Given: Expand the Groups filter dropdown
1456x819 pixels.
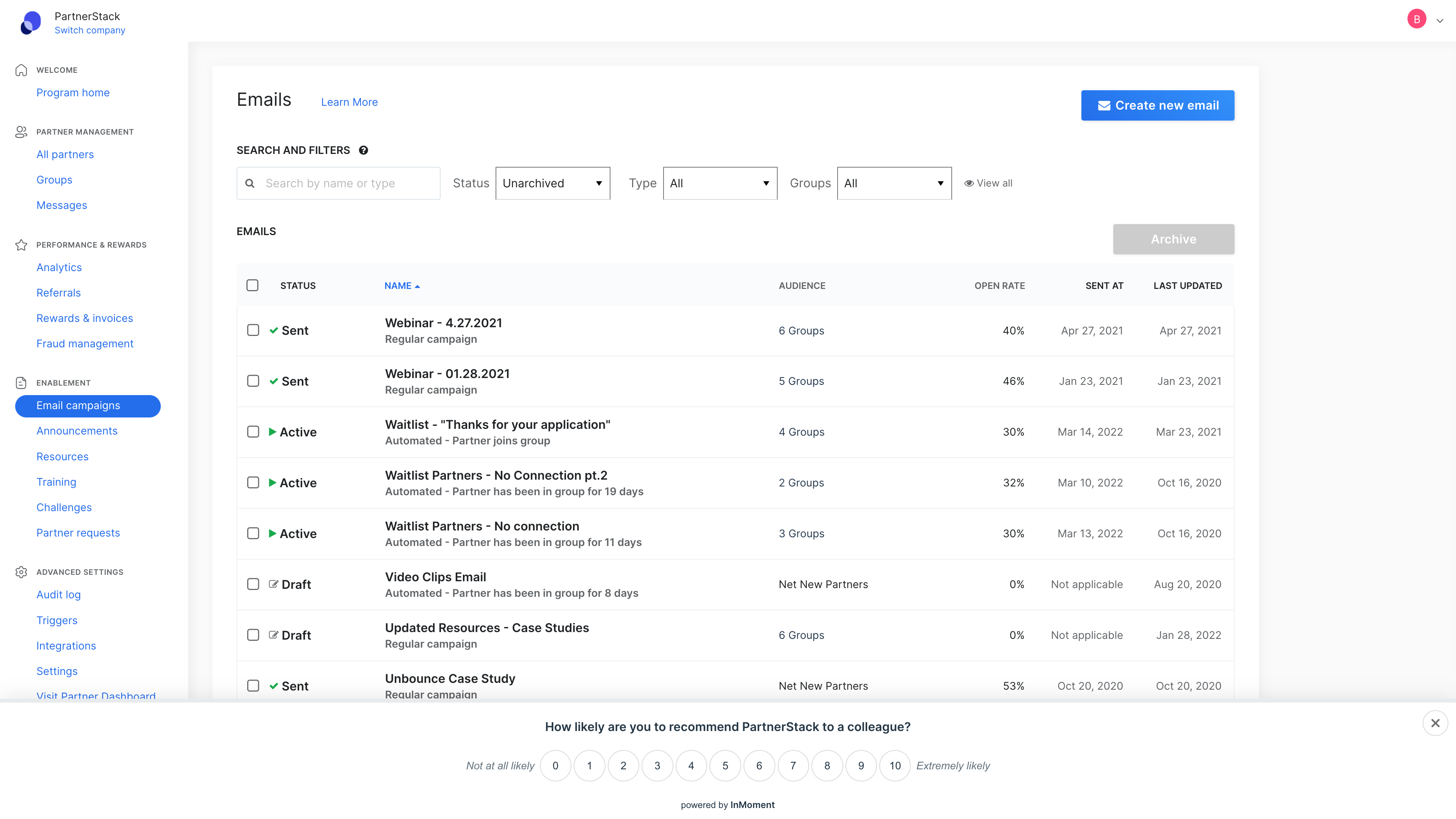Looking at the screenshot, I should (892, 183).
